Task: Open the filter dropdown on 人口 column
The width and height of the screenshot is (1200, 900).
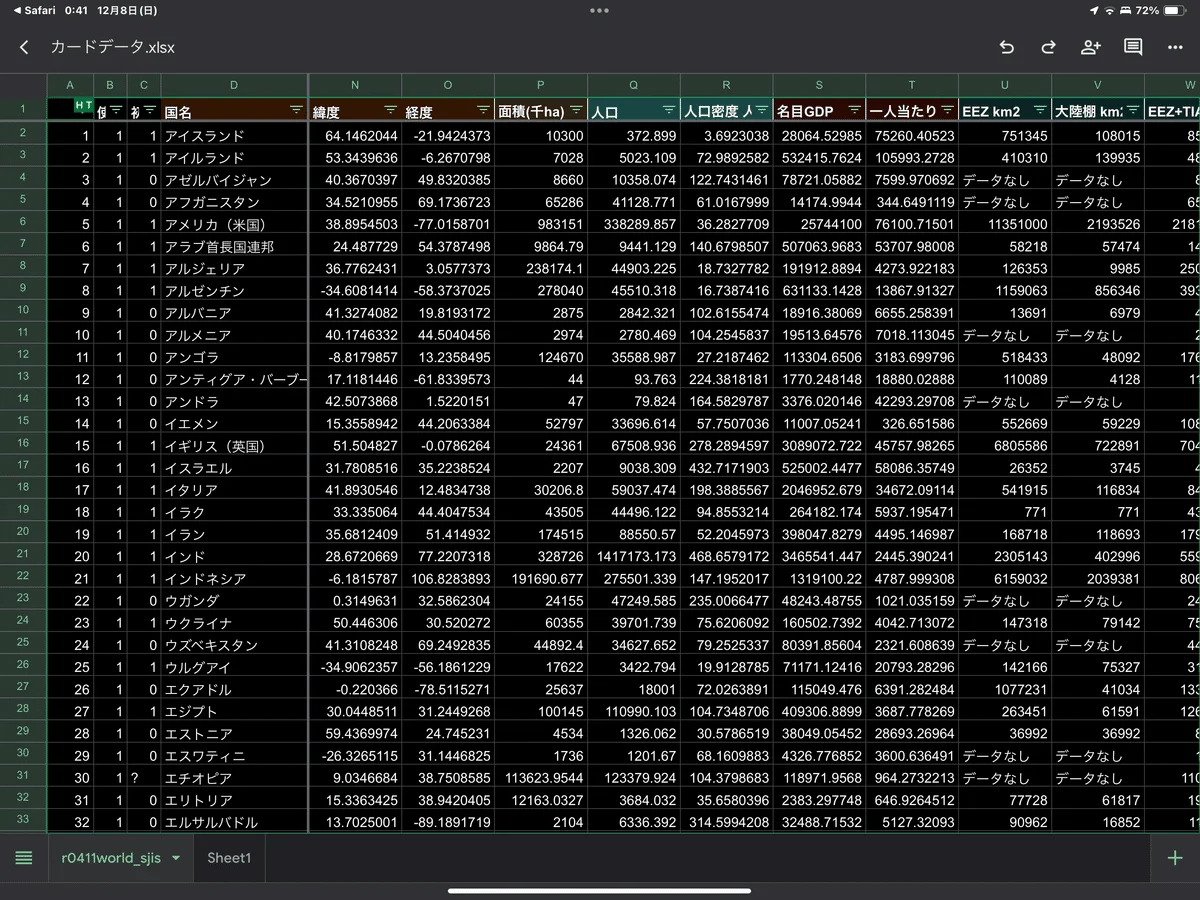Action: point(669,109)
